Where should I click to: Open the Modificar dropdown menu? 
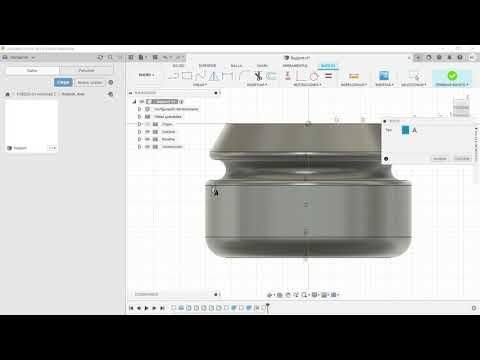(257, 85)
